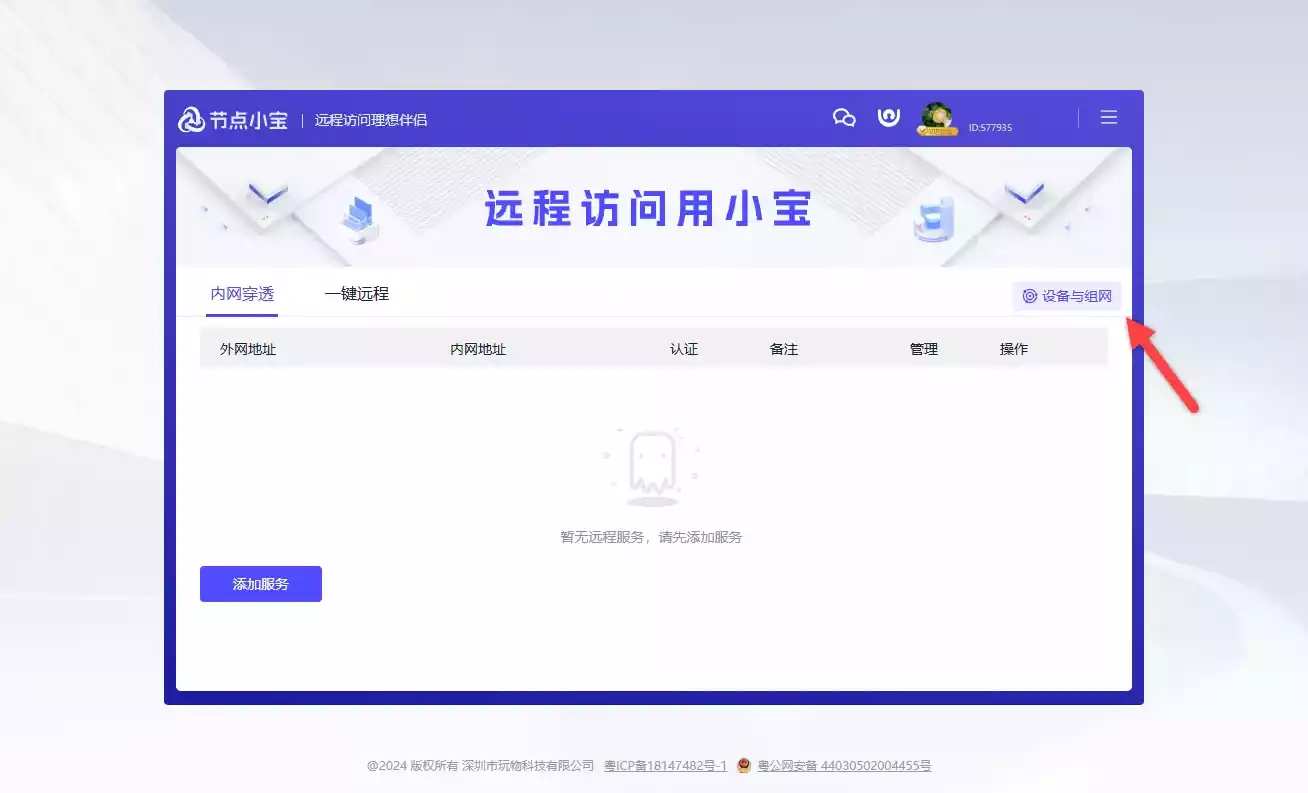Click the 暂无远程服务 empty-state message

(651, 537)
